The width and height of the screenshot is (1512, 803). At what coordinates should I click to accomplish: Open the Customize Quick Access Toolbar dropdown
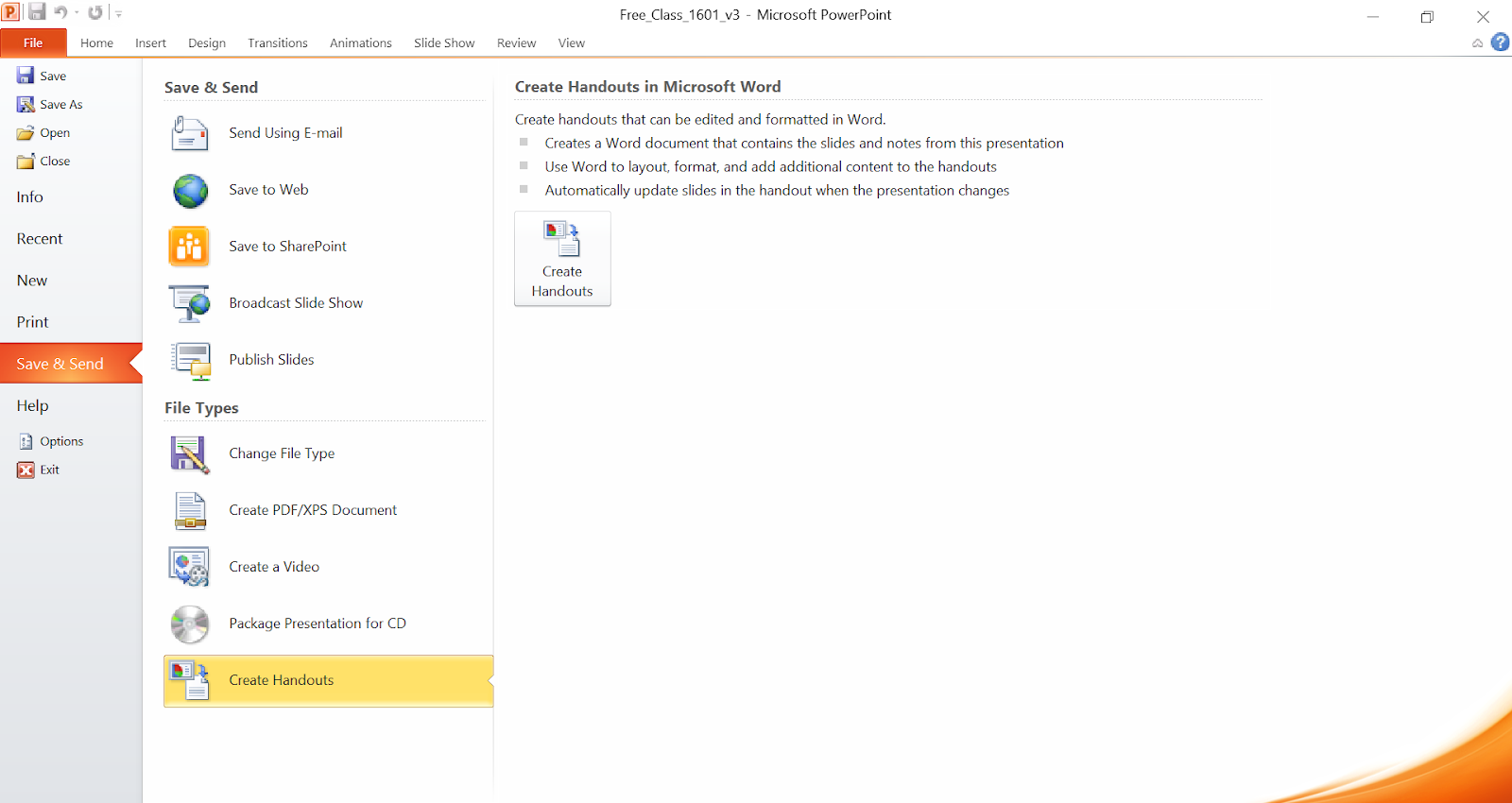tap(119, 13)
